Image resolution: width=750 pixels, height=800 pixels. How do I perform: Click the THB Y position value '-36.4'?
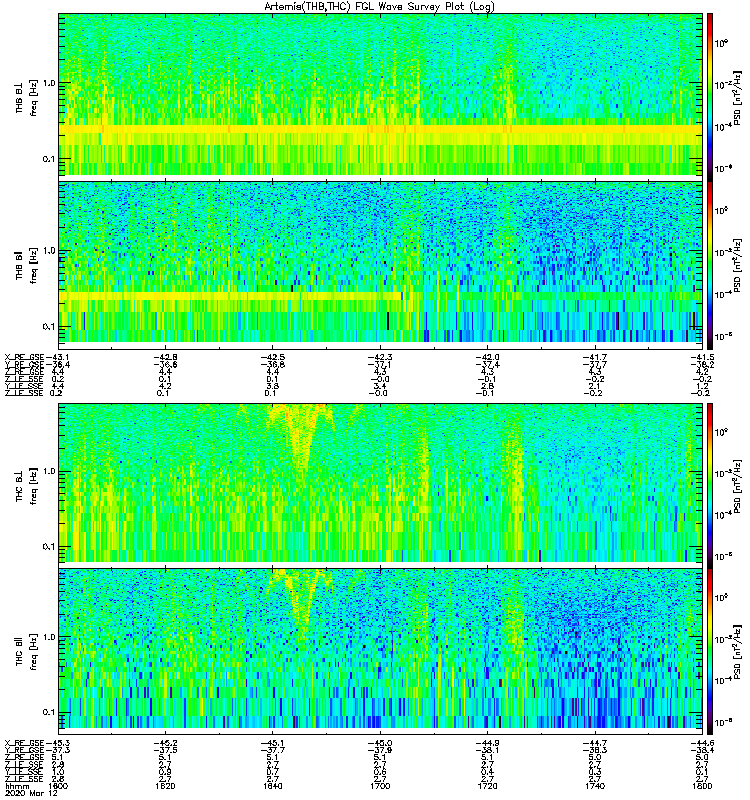click(58, 364)
